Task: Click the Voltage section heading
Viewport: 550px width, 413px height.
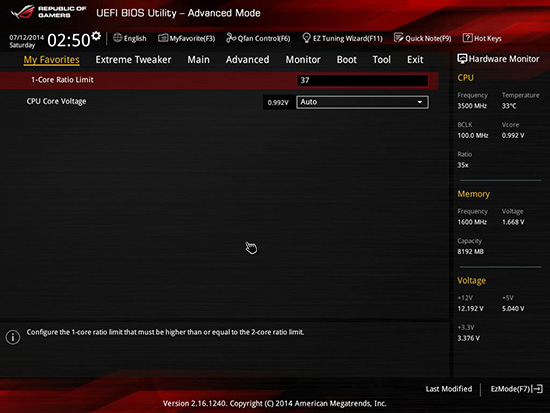Action: point(471,281)
